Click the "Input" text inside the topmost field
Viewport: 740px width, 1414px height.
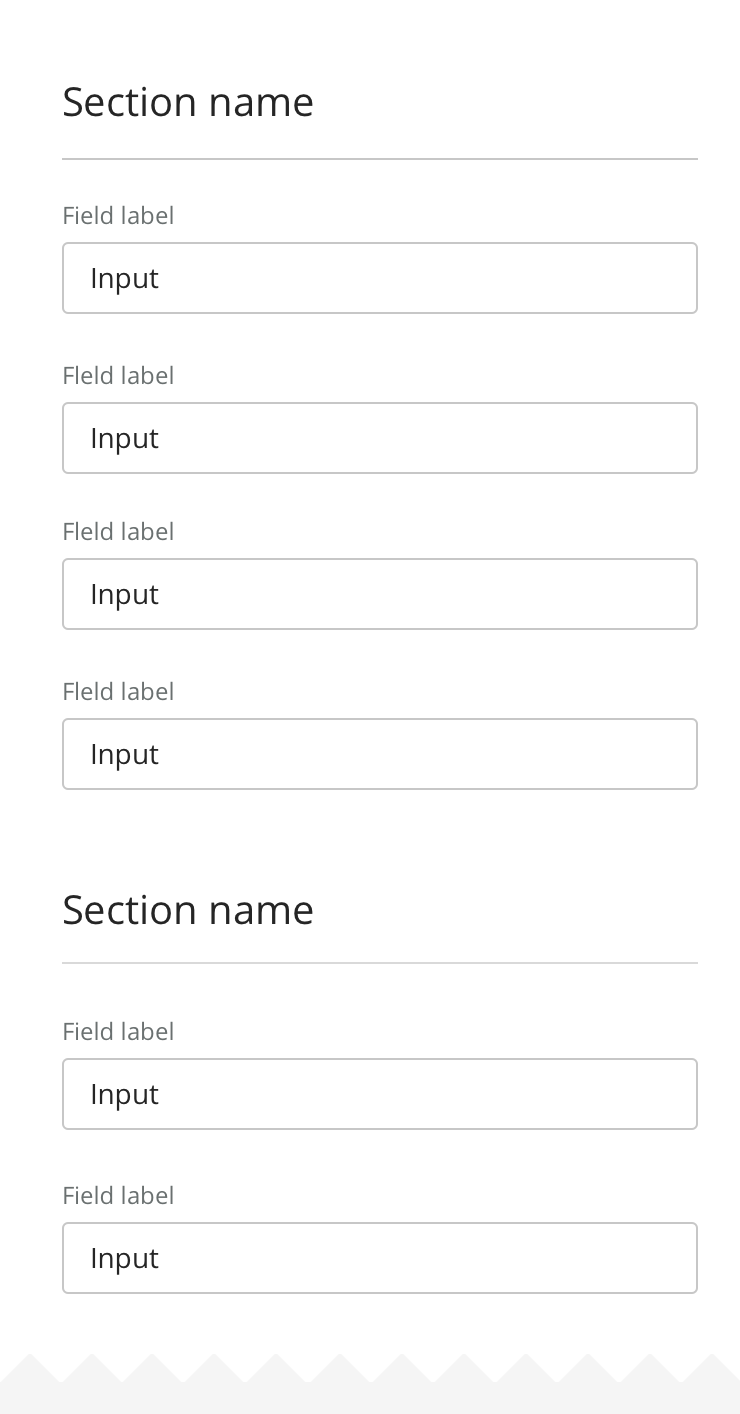(124, 279)
